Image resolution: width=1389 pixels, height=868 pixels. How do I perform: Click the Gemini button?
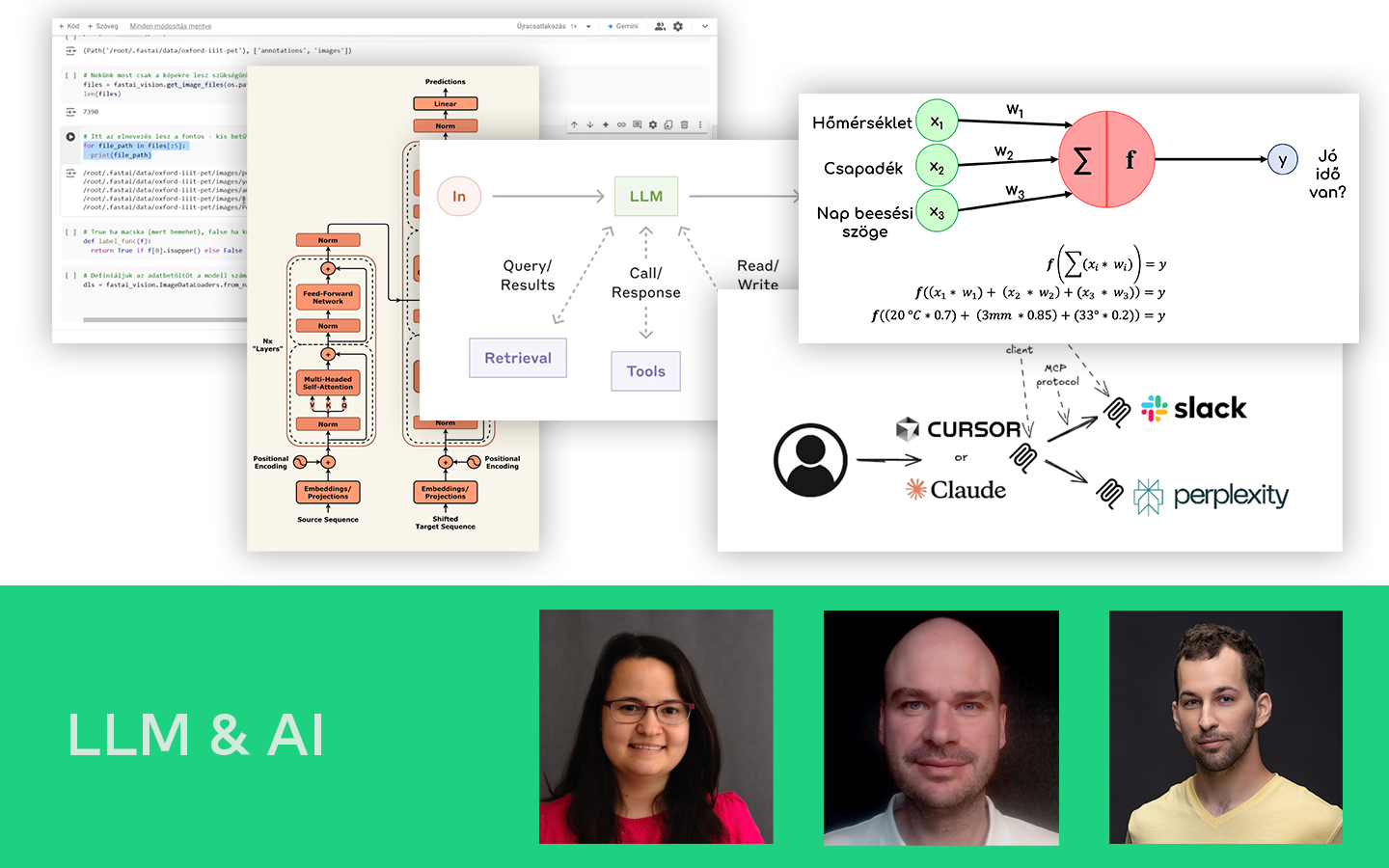[623, 26]
